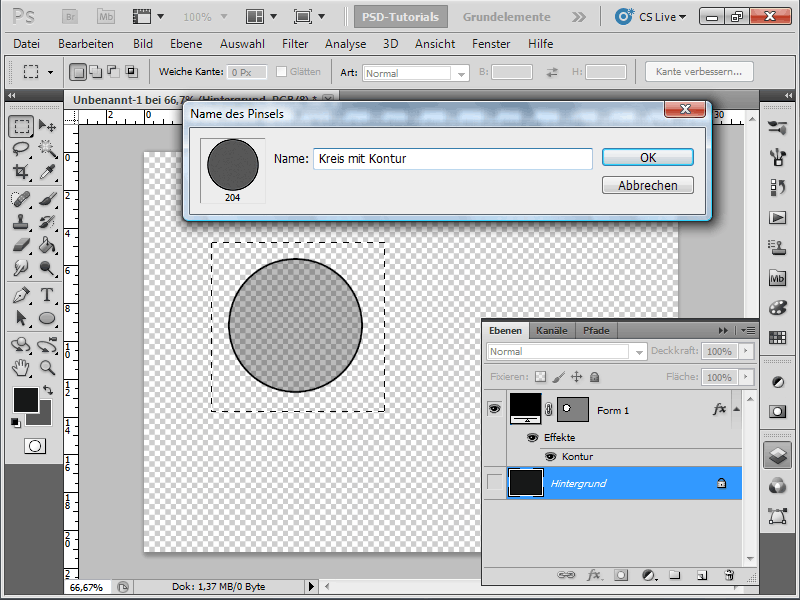The width and height of the screenshot is (800, 600).
Task: Choose Intersect with Selection mode
Action: (132, 72)
